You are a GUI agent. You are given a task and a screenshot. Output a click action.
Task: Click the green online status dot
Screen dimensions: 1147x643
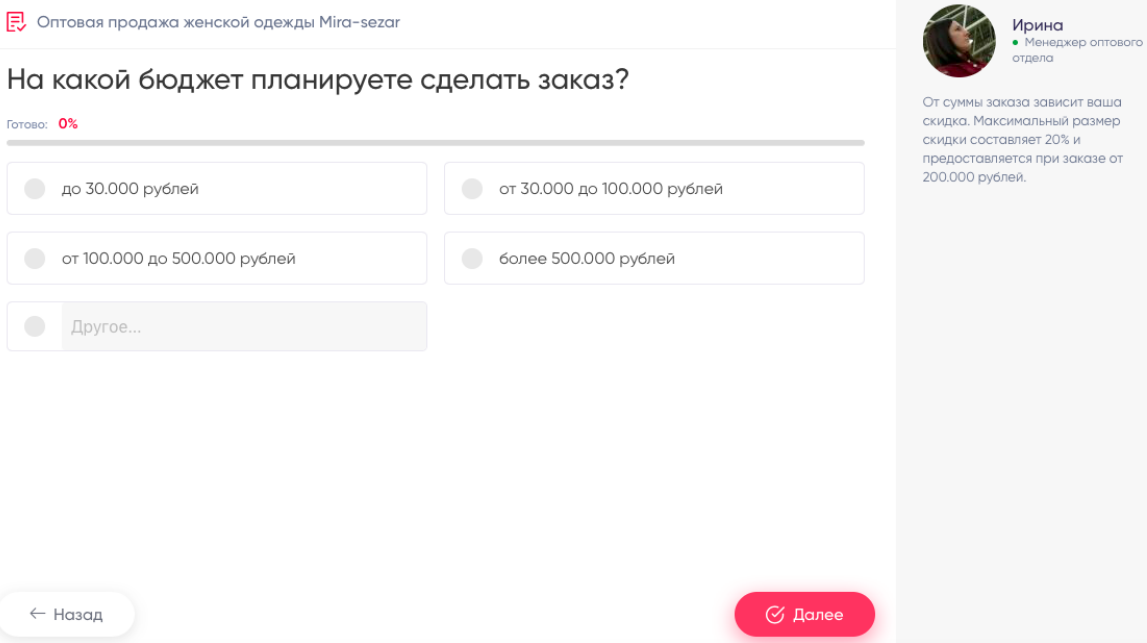(x=1015, y=42)
